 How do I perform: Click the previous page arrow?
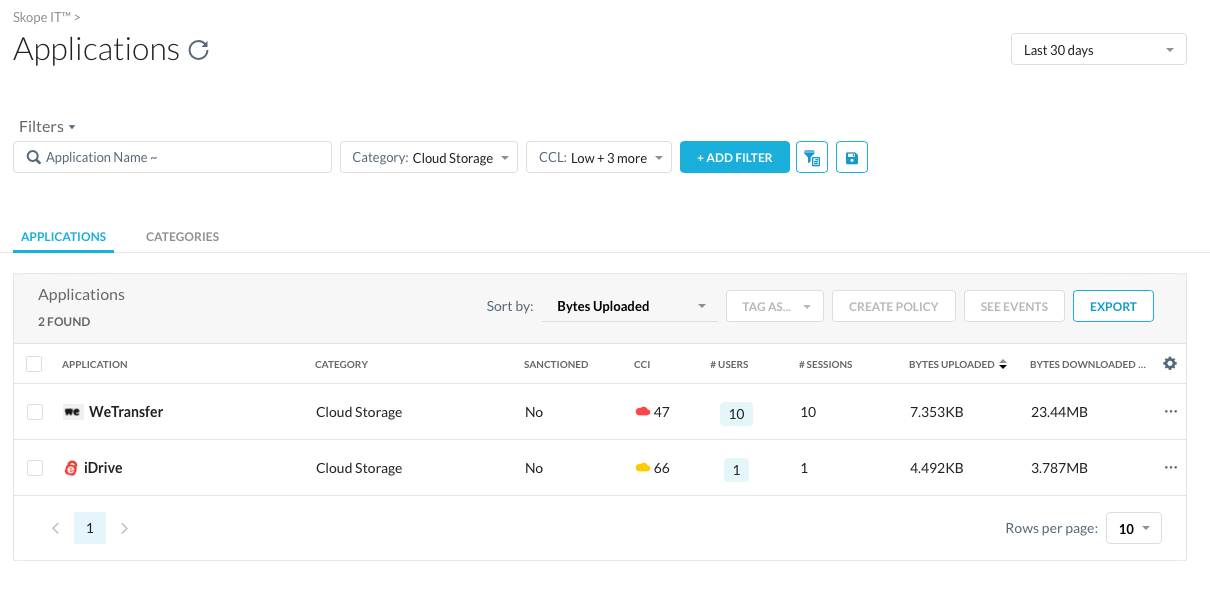[x=56, y=528]
